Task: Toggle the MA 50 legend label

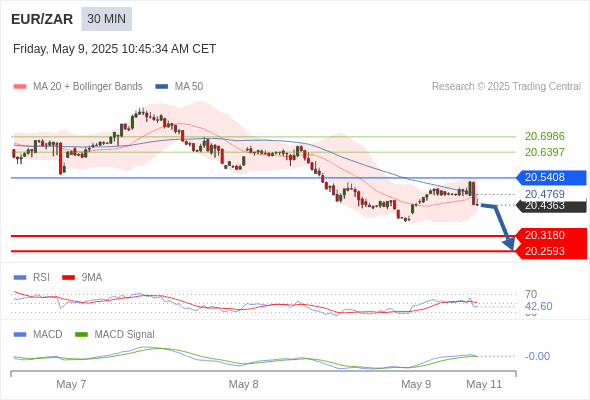Action: click(x=189, y=87)
